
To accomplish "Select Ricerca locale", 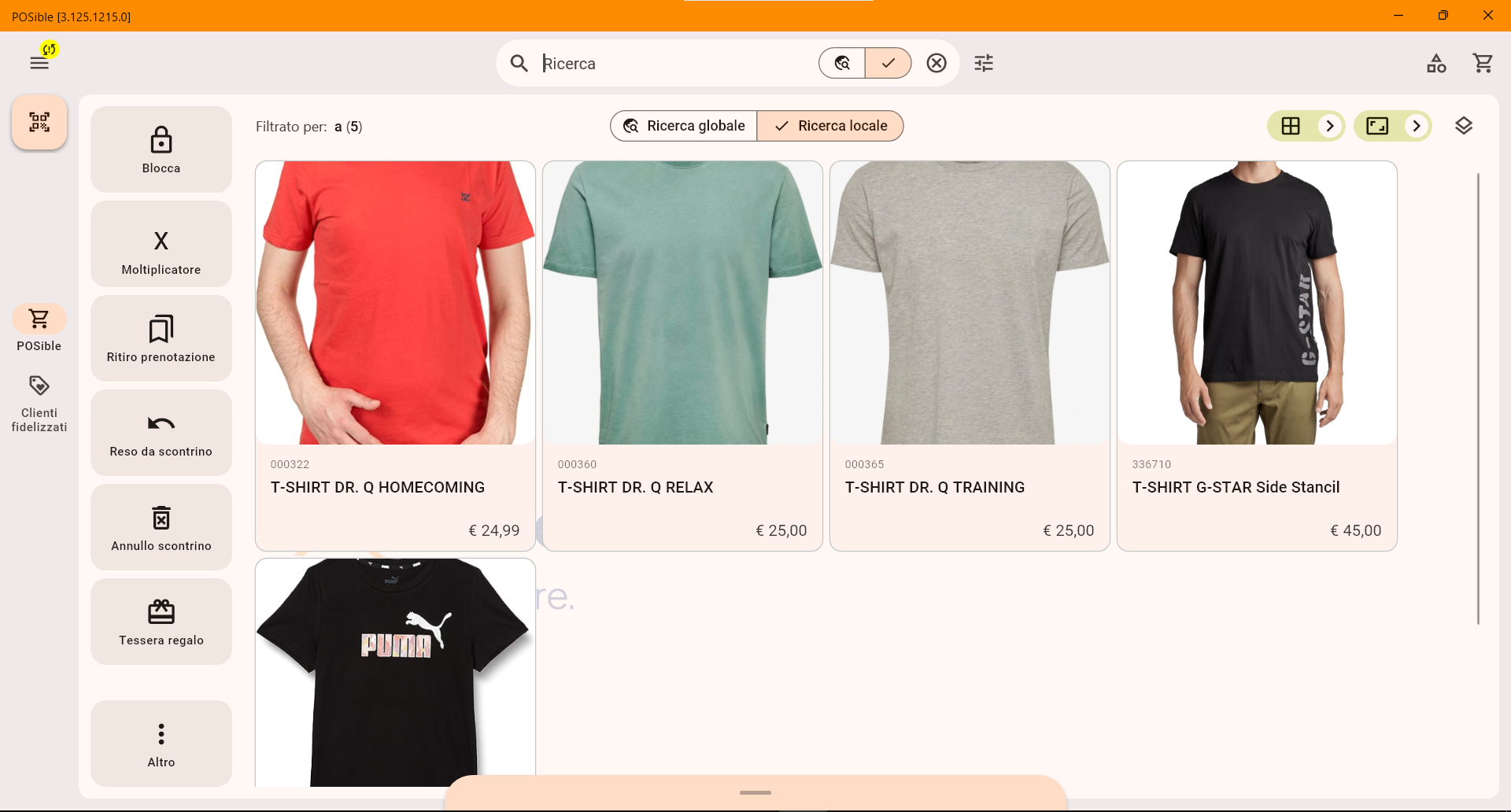I will 830,126.
